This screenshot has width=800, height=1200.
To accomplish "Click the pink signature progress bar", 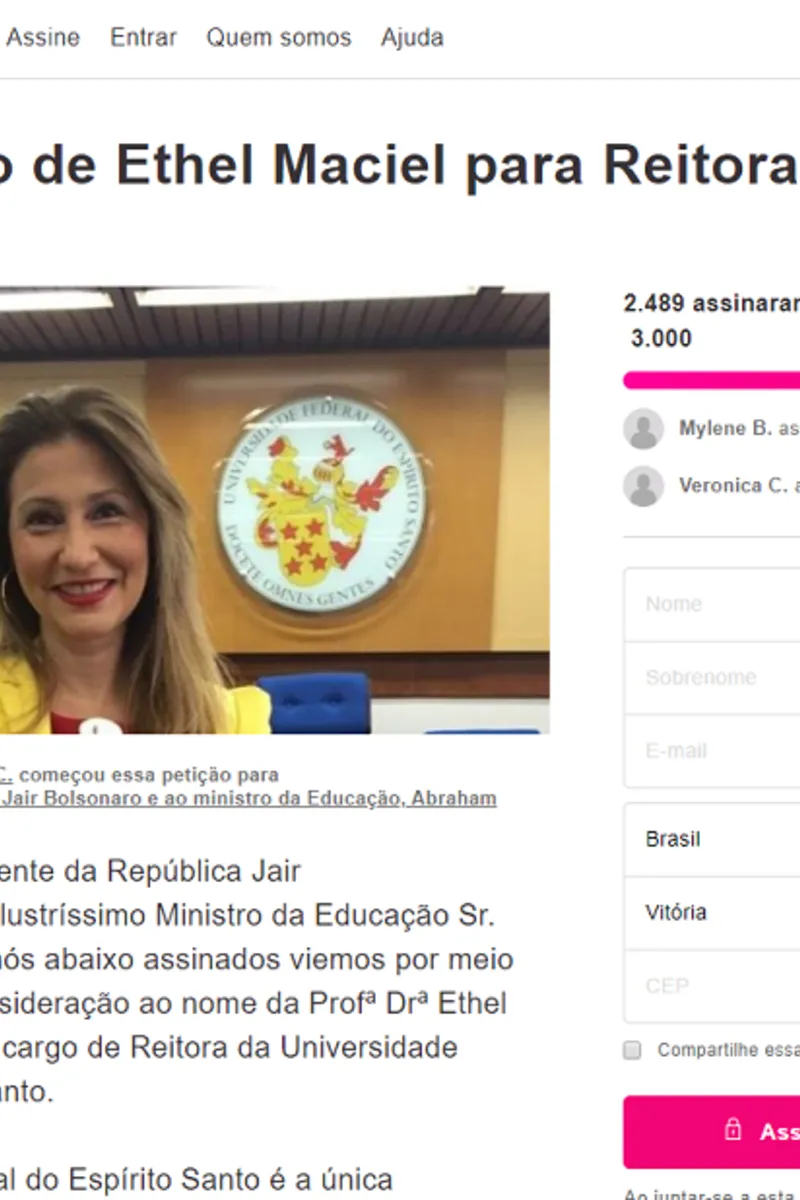I will [712, 380].
